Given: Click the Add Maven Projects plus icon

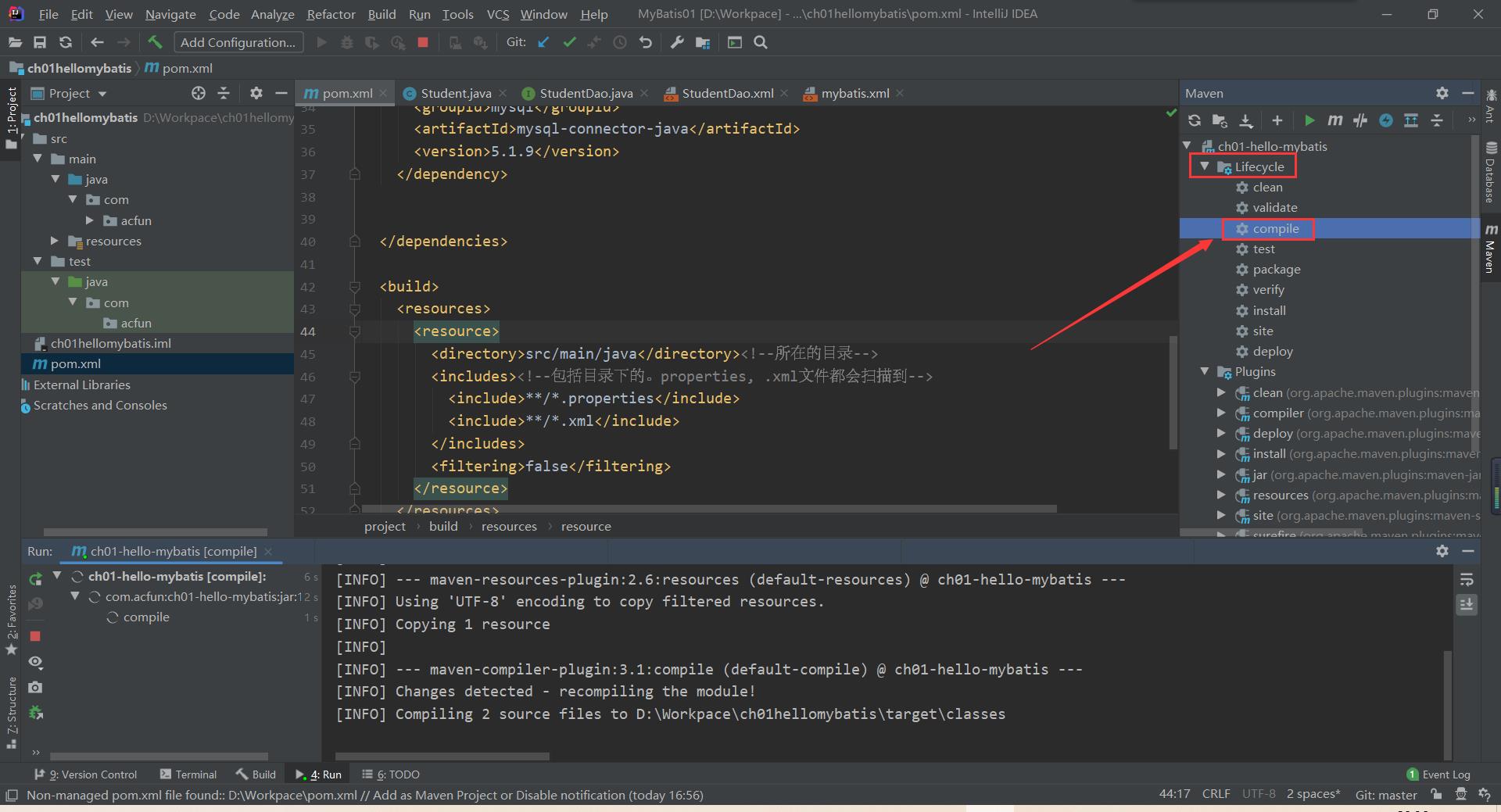Looking at the screenshot, I should (x=1277, y=120).
